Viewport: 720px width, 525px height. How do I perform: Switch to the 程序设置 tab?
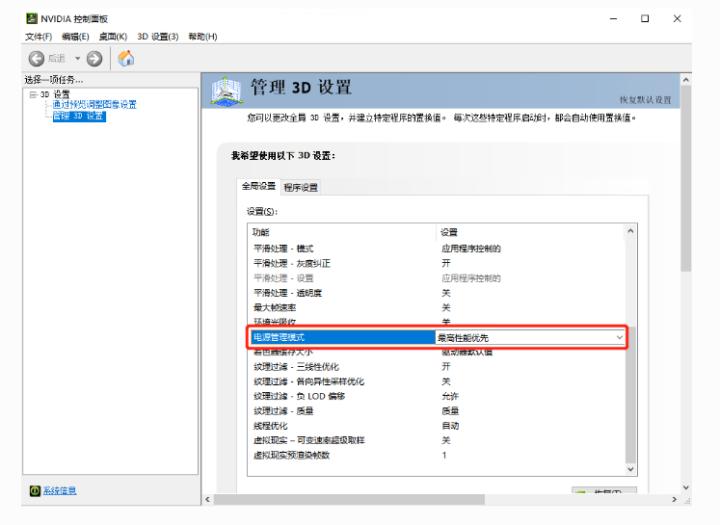(x=300, y=187)
